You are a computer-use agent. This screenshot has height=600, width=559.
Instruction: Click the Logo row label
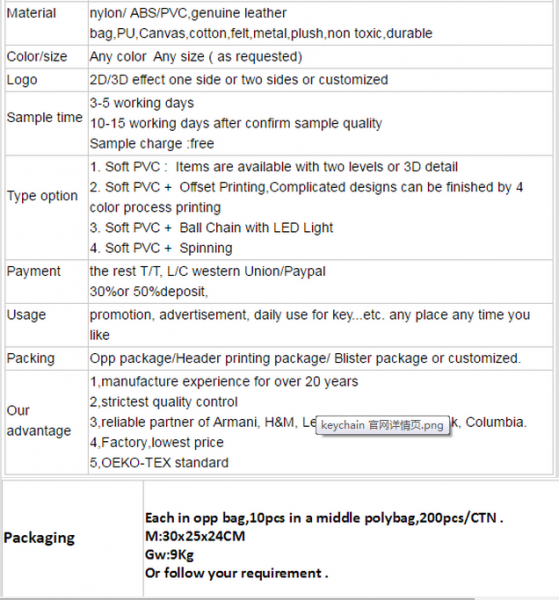coord(22,80)
